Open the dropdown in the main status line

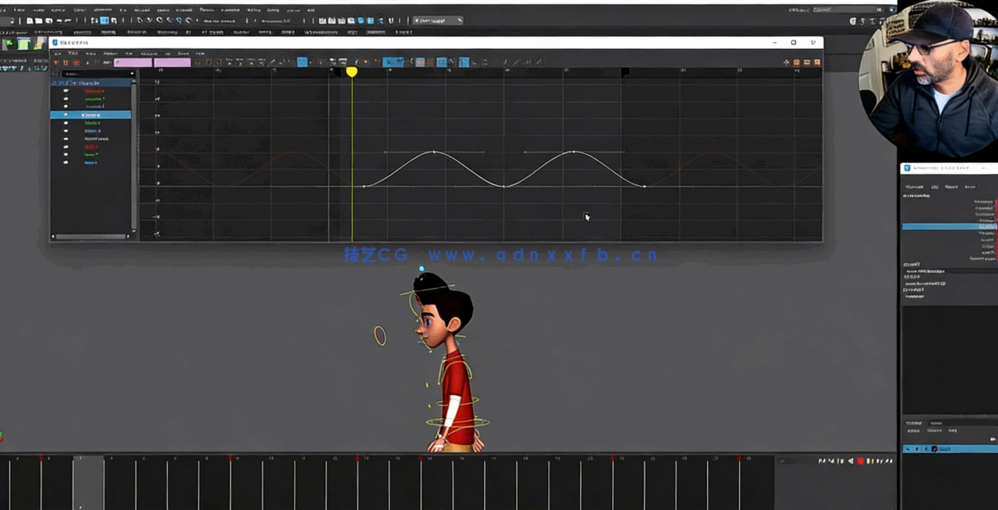tap(438, 20)
